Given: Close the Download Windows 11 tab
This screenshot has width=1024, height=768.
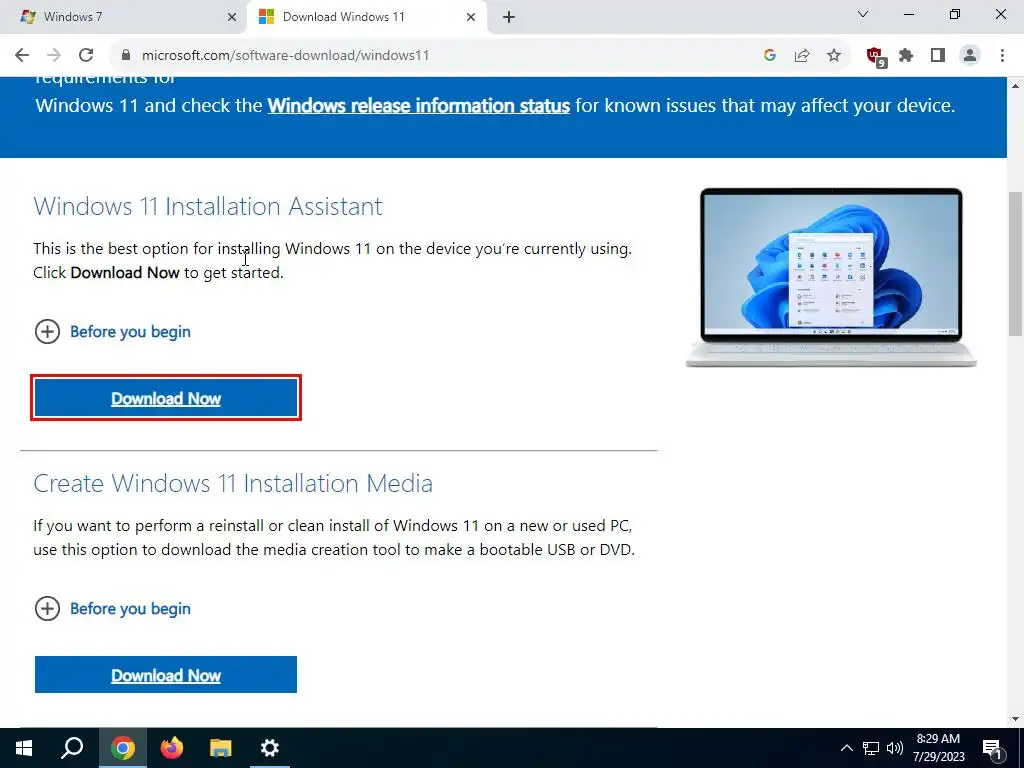Looking at the screenshot, I should [470, 17].
